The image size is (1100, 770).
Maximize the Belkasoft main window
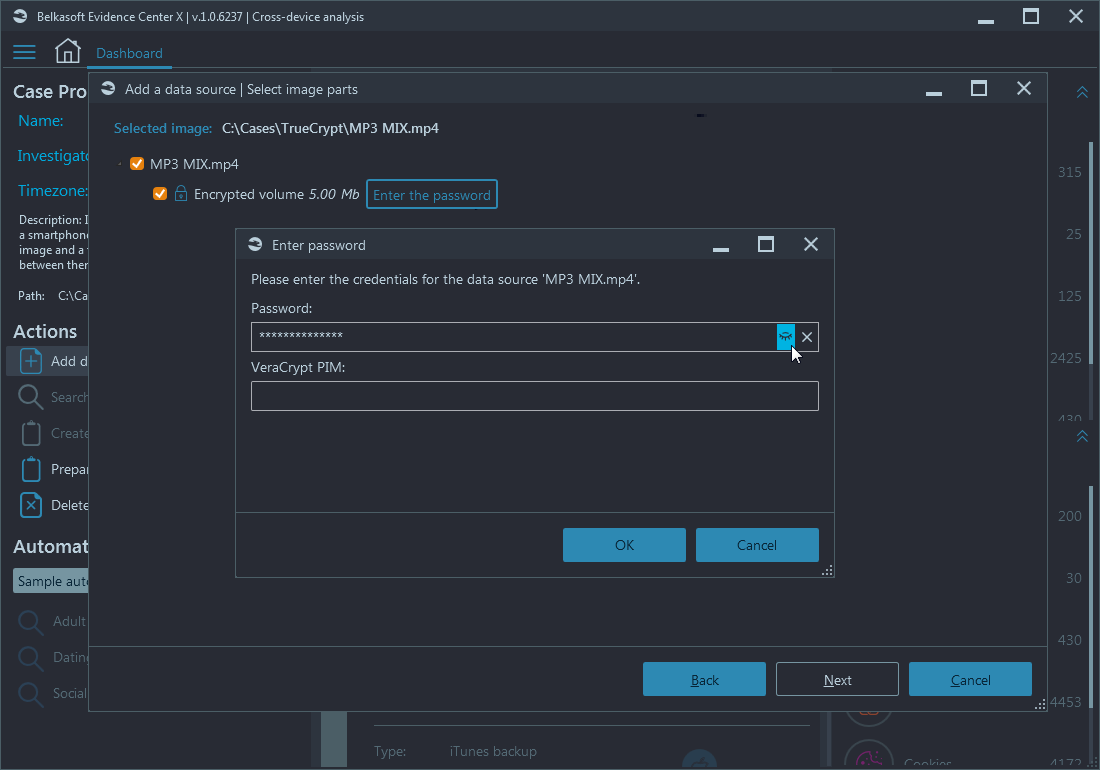tap(1031, 16)
